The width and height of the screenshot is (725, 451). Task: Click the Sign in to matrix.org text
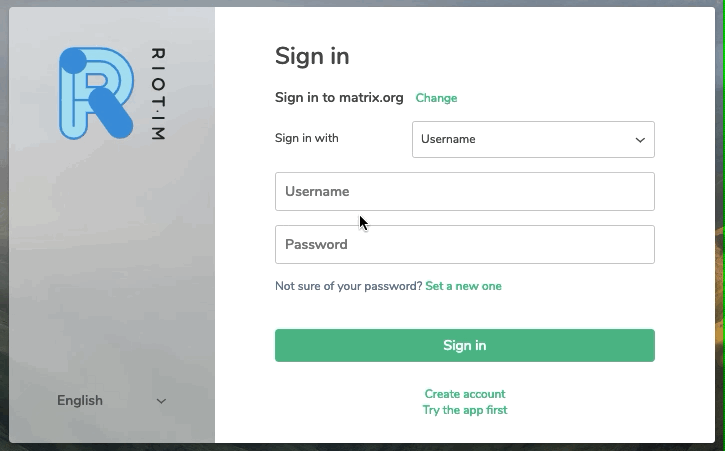[x=339, y=98]
